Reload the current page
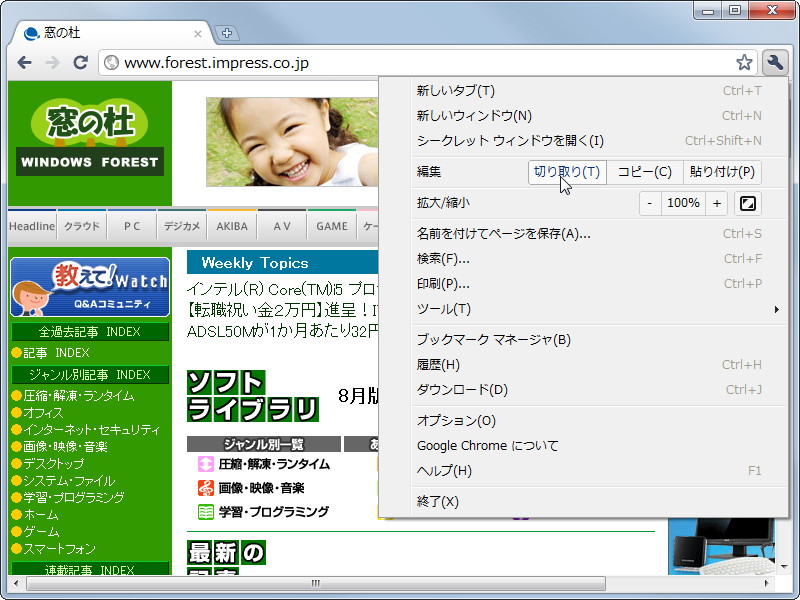The height and width of the screenshot is (600, 800). (81, 62)
